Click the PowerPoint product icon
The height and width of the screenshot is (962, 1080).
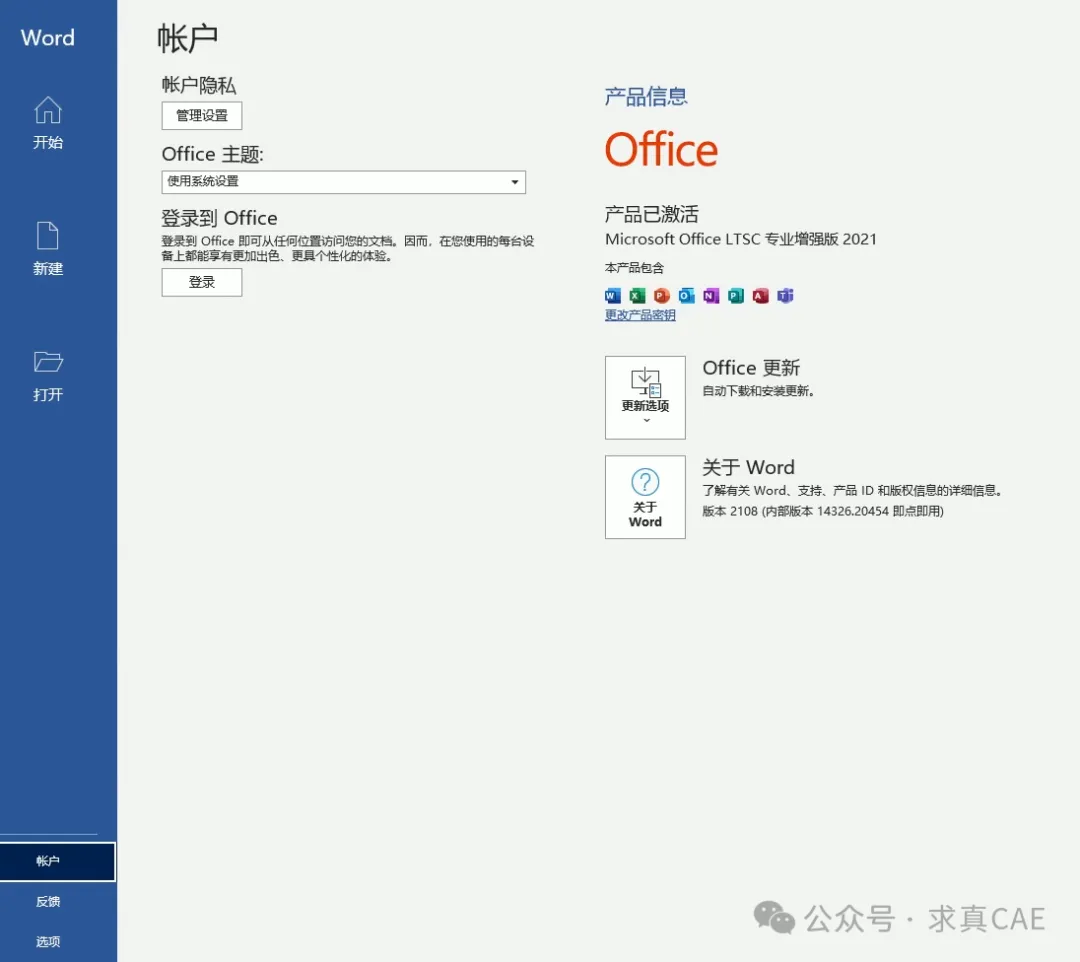click(x=662, y=296)
